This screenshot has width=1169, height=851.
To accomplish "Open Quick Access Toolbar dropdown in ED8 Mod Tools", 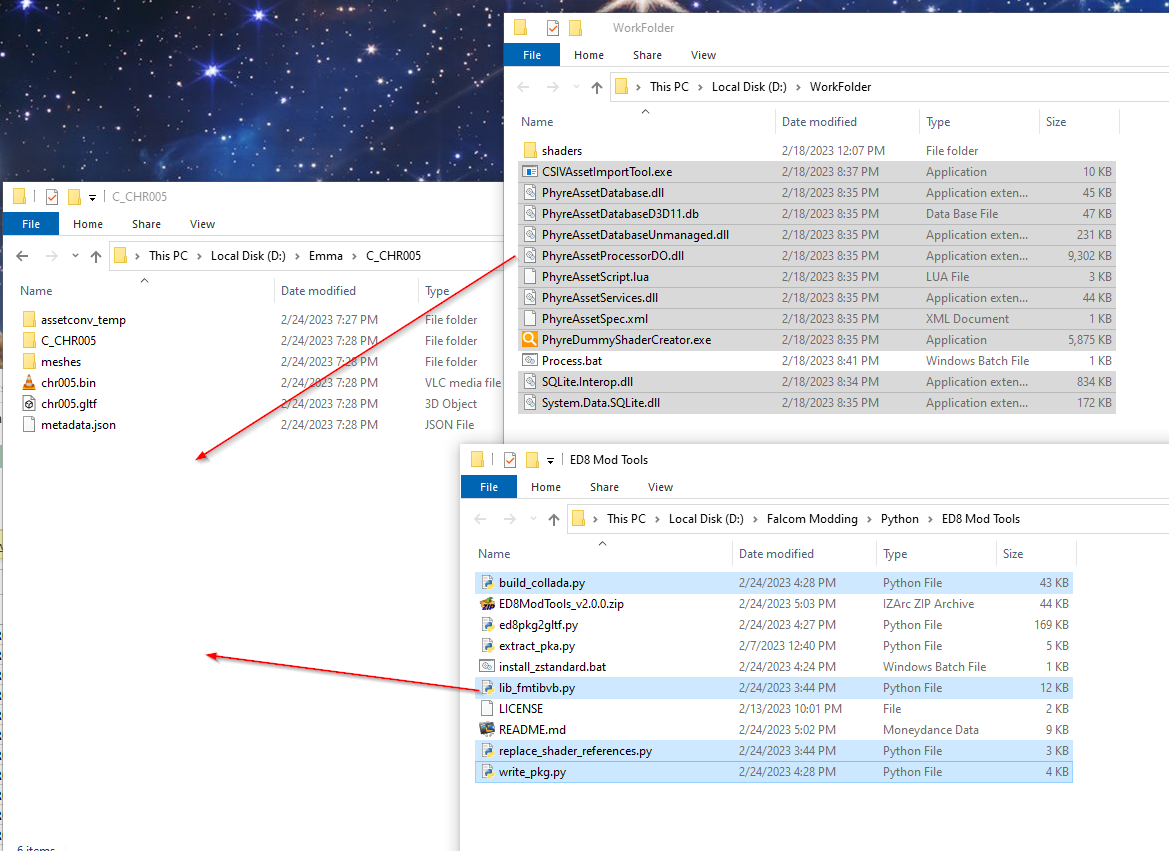I will [x=550, y=461].
